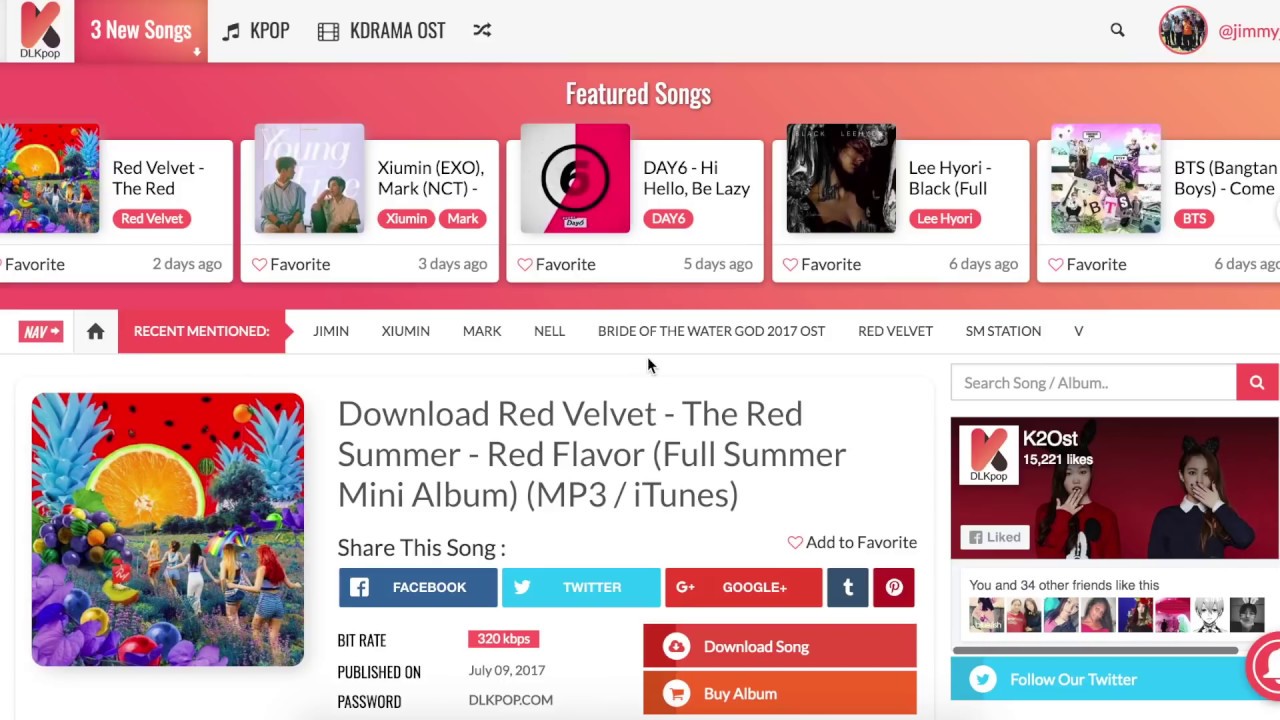Image resolution: width=1280 pixels, height=720 pixels.
Task: Click the Facebook friends widget horizontal scrollbar
Action: point(1095,650)
